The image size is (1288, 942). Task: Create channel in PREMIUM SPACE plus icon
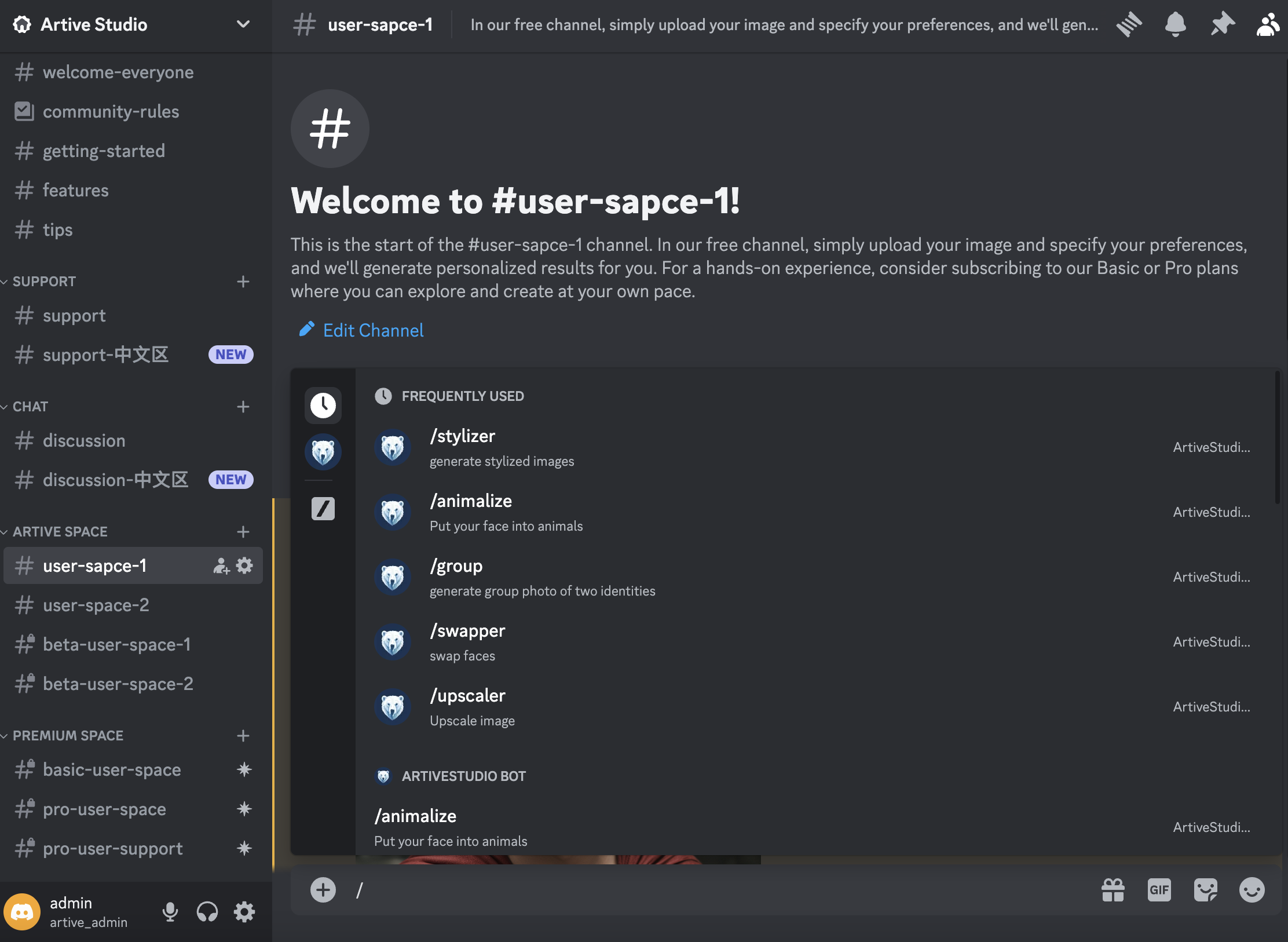click(x=243, y=736)
